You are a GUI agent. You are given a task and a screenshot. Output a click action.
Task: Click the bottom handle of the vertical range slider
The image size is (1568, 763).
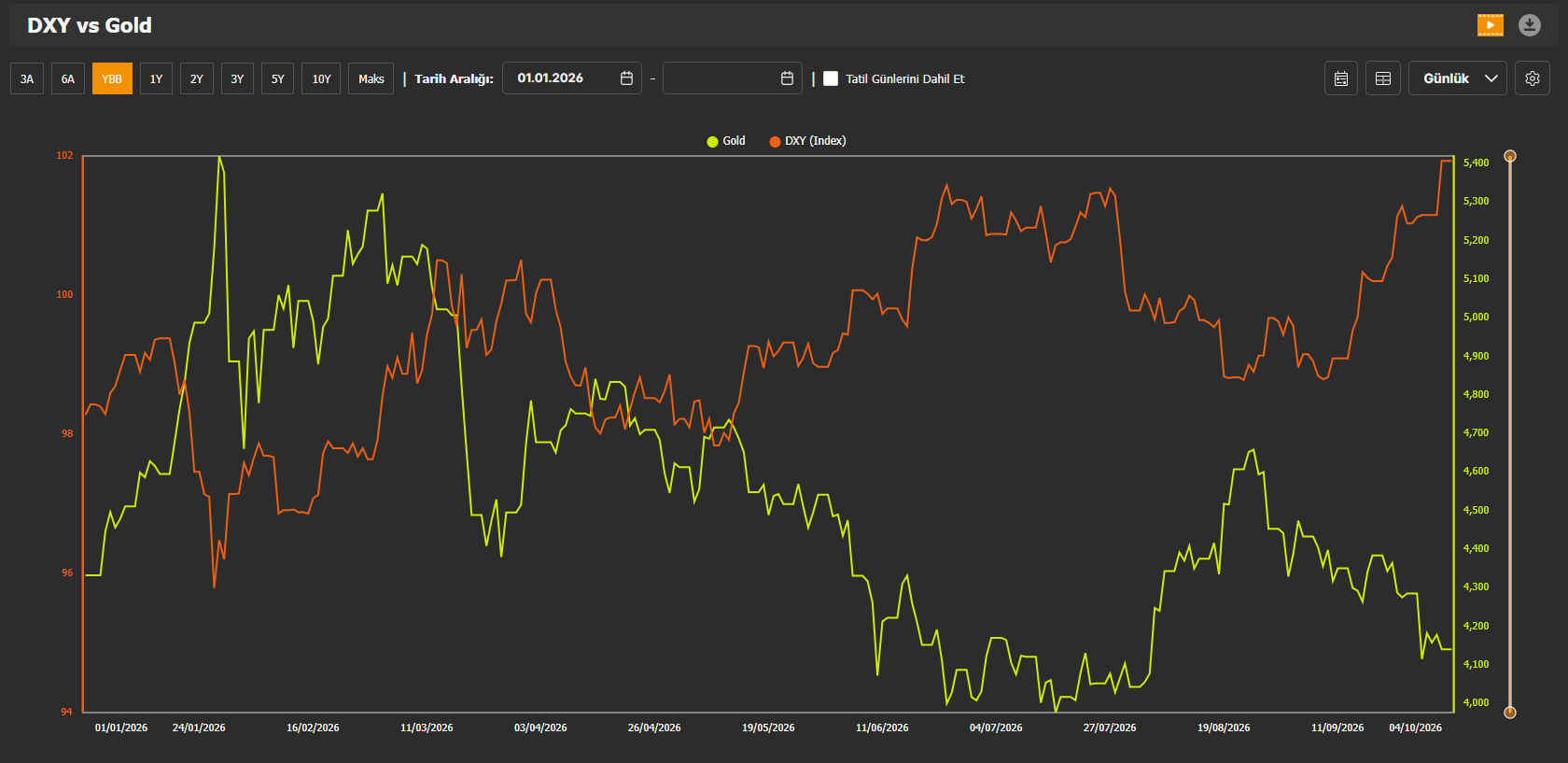(x=1510, y=712)
